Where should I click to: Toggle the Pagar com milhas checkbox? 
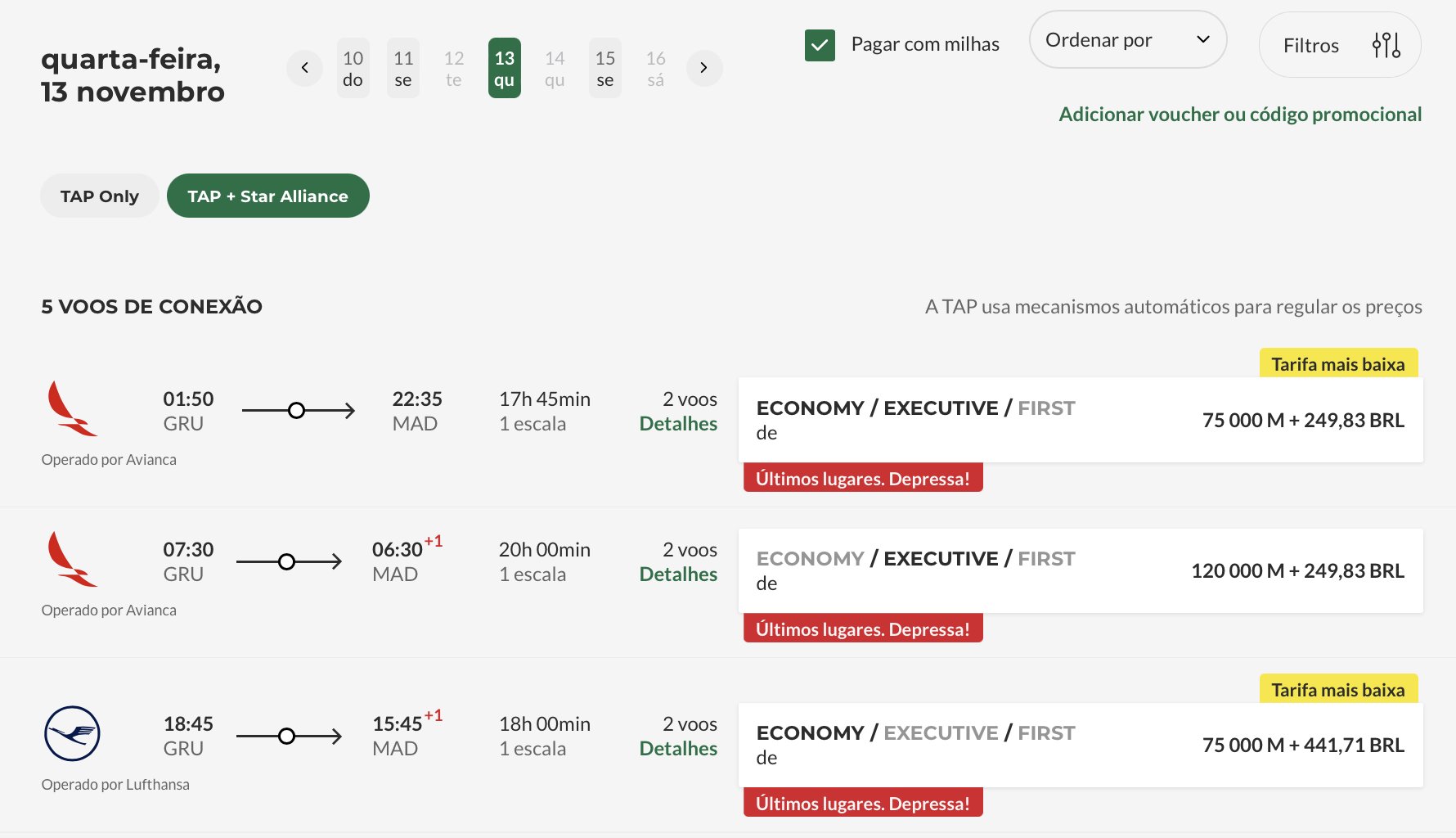coord(820,45)
